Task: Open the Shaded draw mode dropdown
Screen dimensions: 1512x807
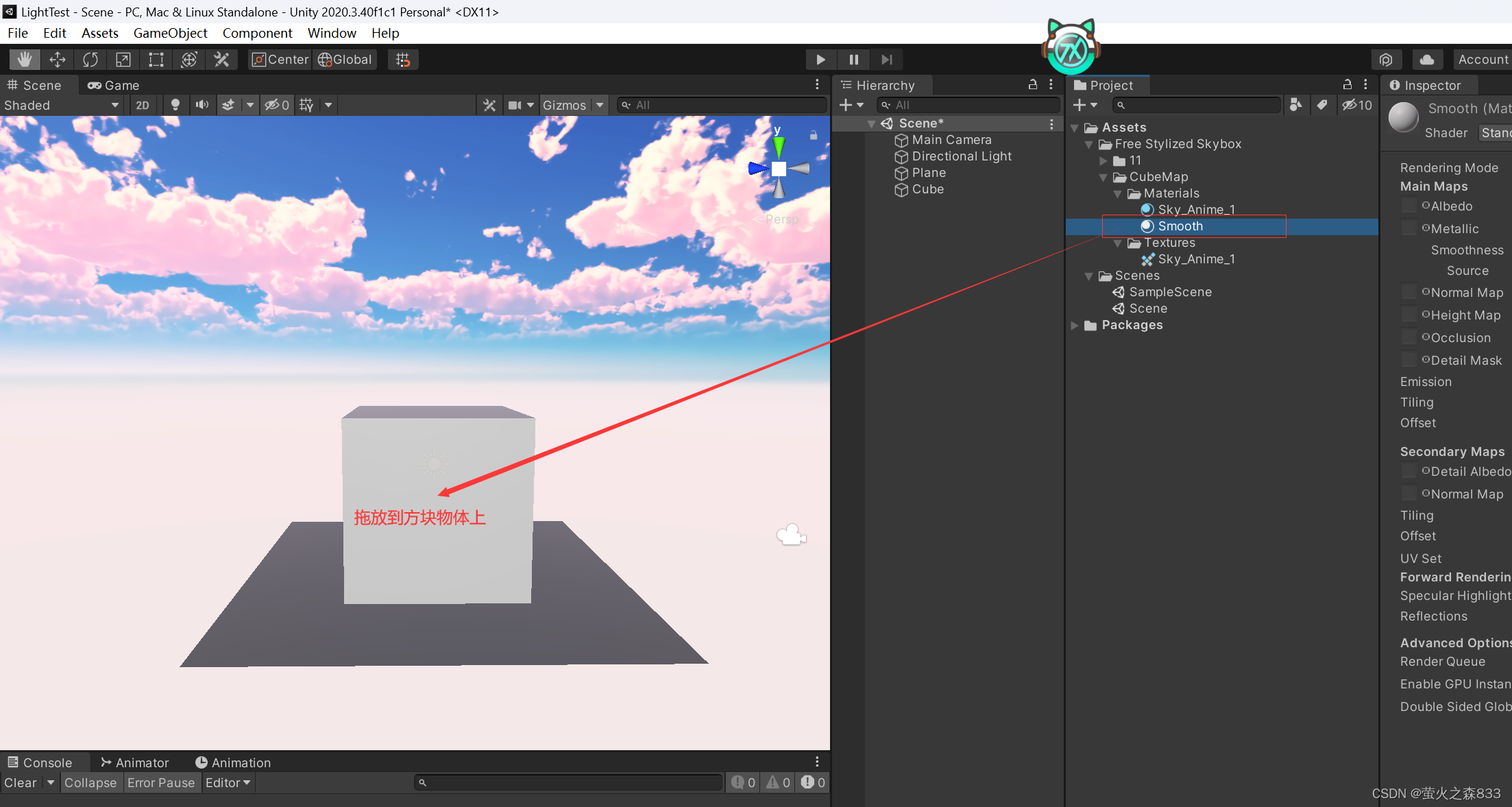Action: (62, 105)
